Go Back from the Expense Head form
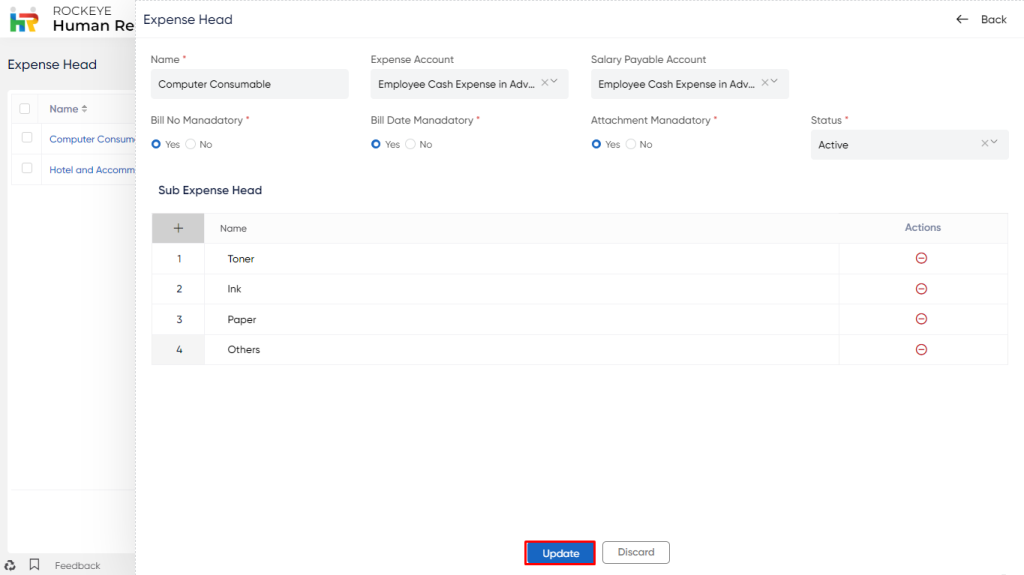Viewport: 1024px width, 575px height. pos(982,20)
